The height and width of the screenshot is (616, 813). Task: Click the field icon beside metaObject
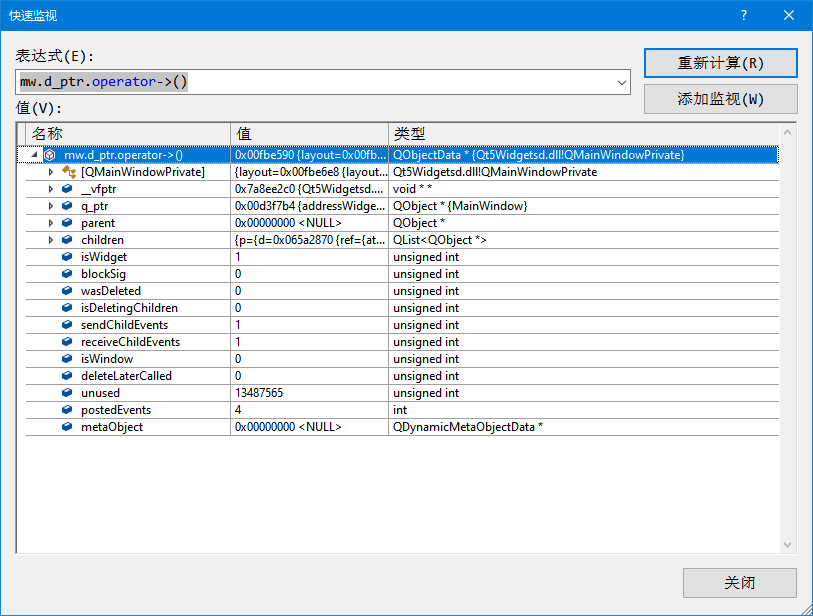[x=67, y=427]
